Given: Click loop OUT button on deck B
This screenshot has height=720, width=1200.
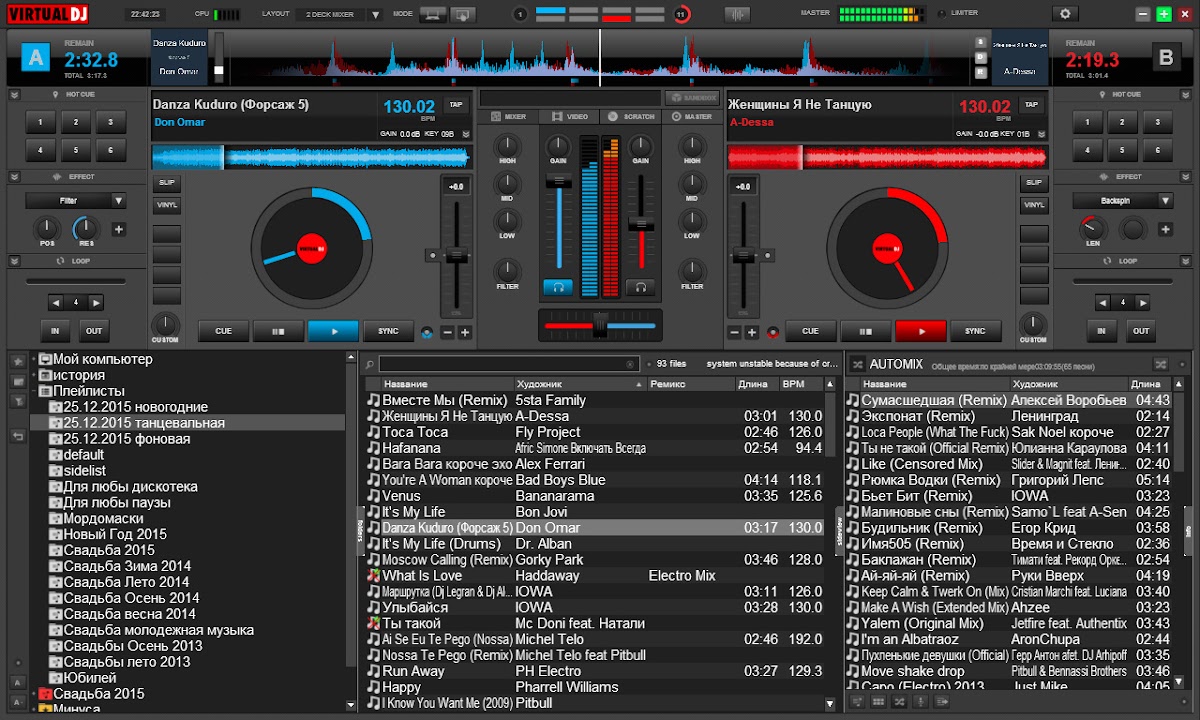Looking at the screenshot, I should (x=1141, y=331).
